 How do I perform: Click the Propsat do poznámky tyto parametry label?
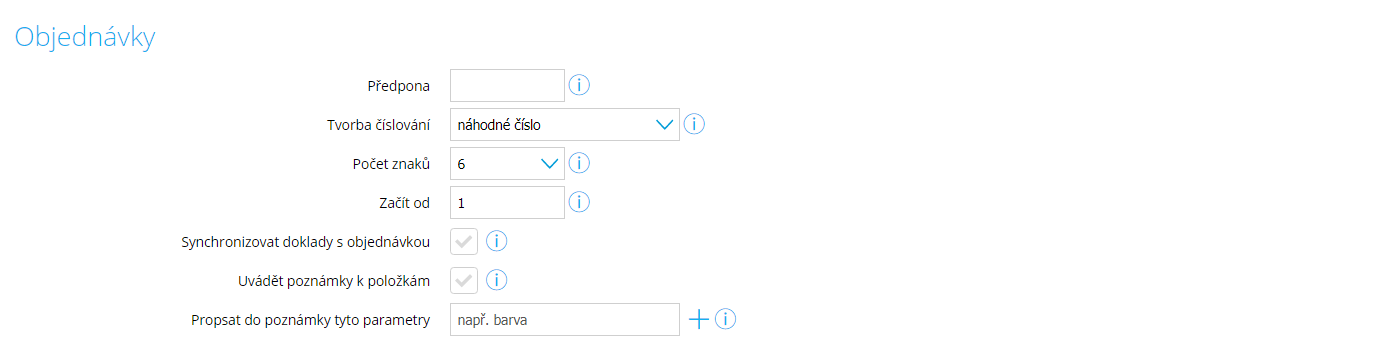(310, 320)
